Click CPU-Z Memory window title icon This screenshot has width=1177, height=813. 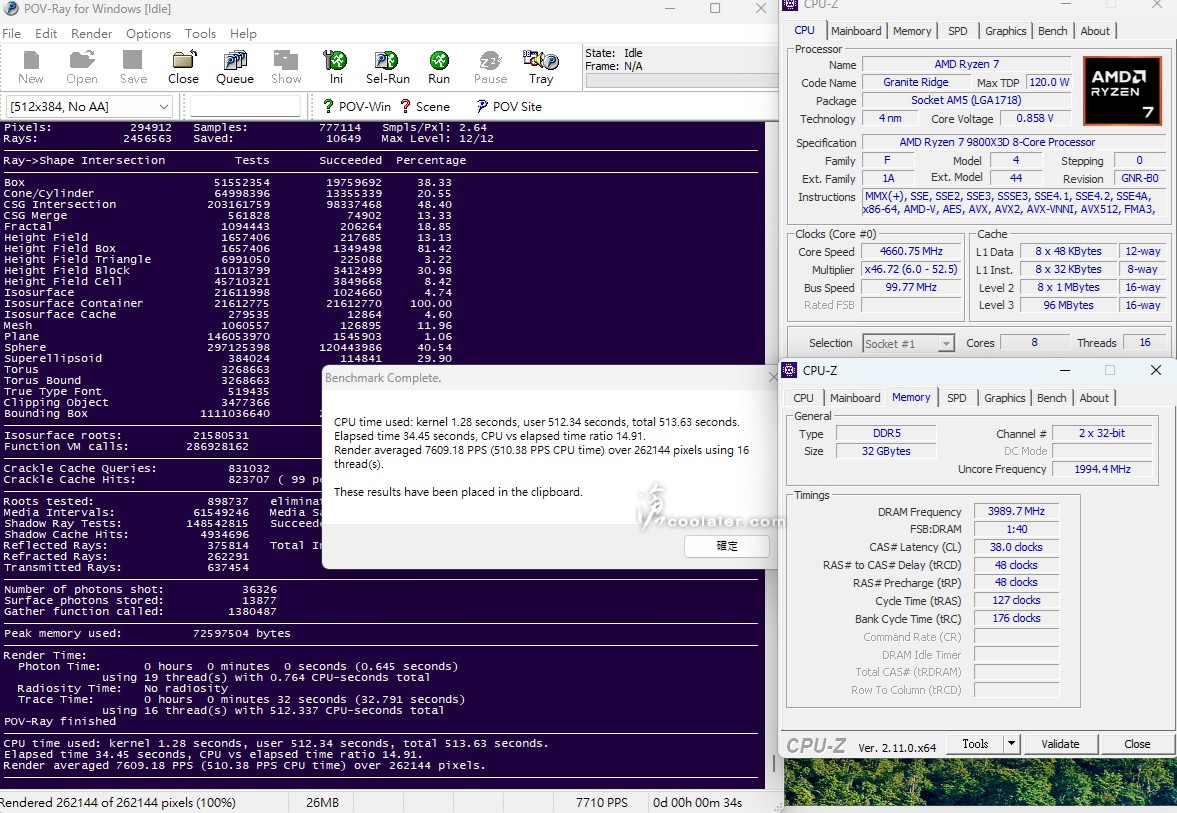[x=789, y=370]
